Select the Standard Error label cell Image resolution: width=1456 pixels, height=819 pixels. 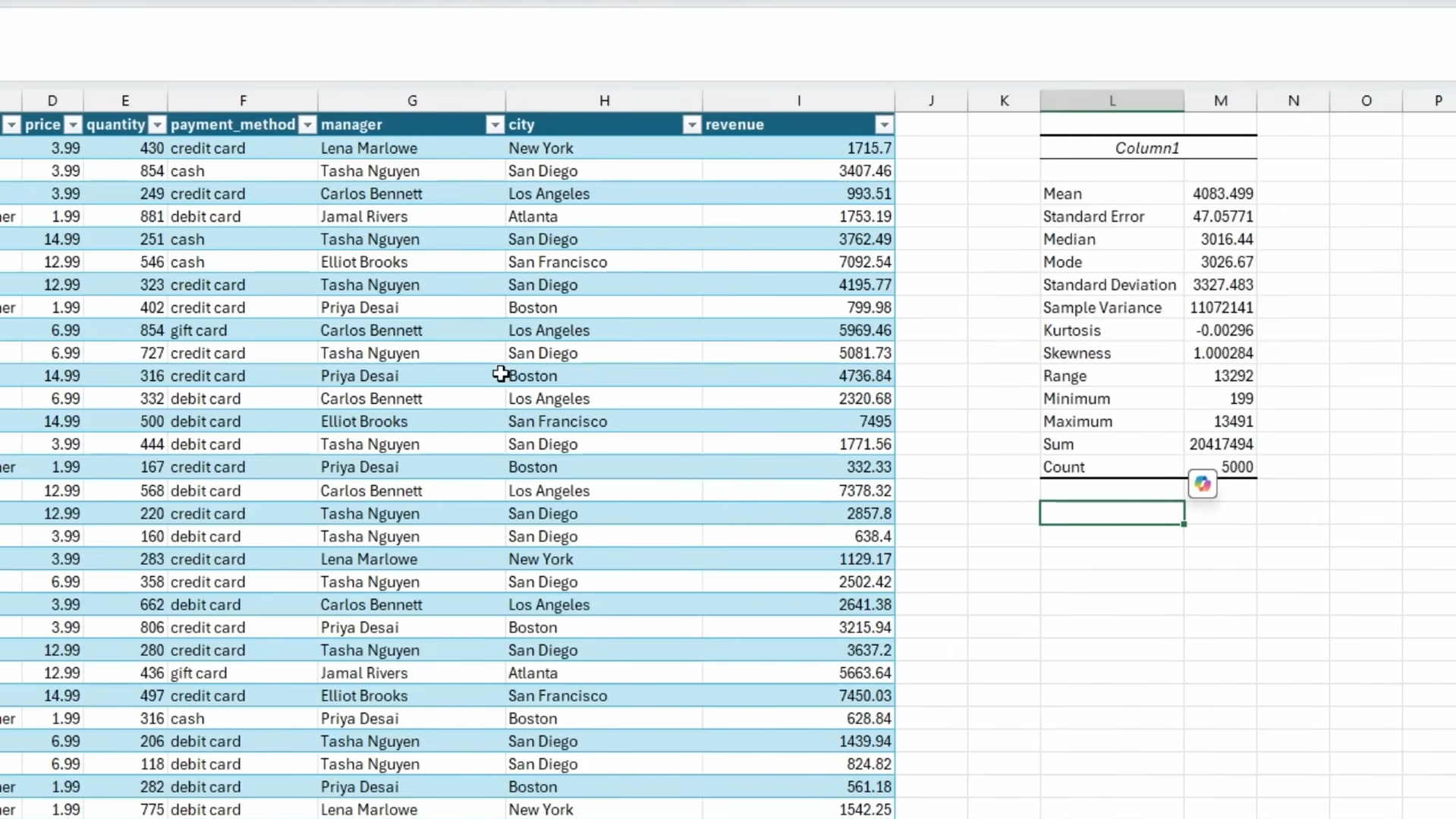point(1112,216)
